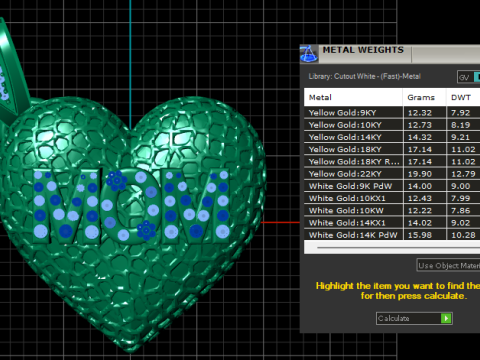Viewport: 480px width, 360px height.
Task: Click the 12.32 grams value
Action: tap(420, 113)
